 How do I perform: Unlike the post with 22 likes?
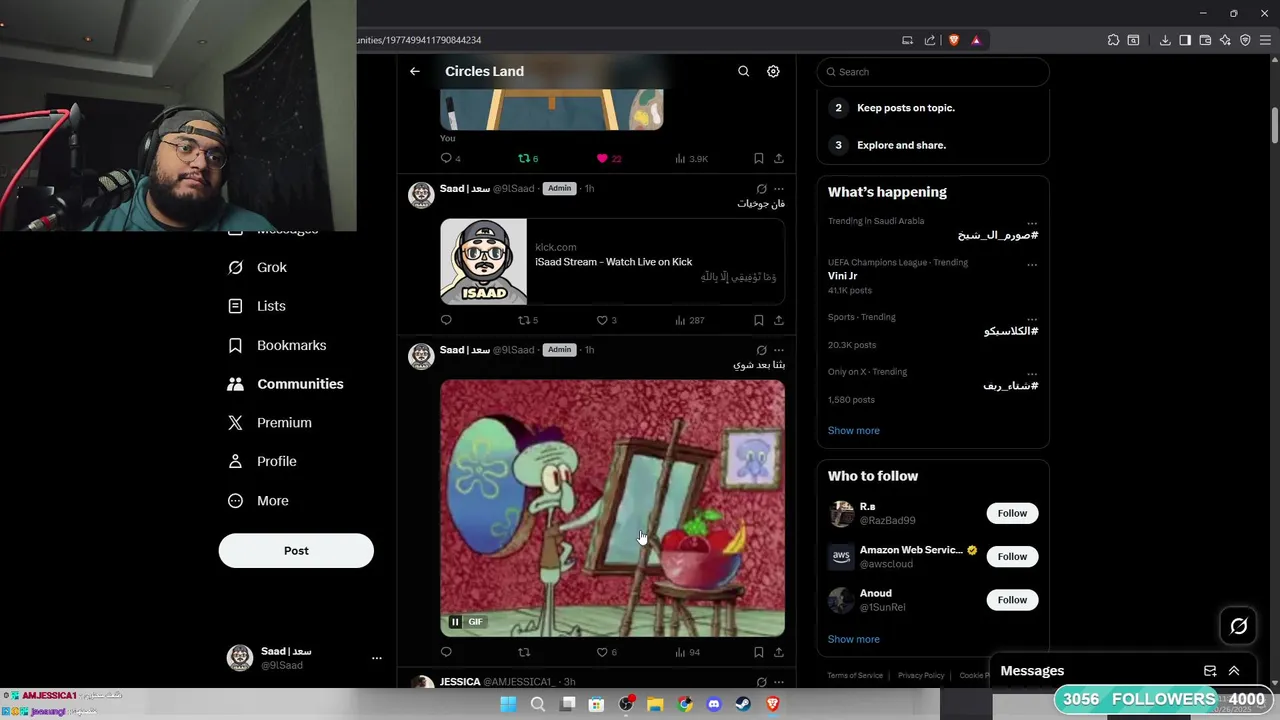tap(609, 158)
